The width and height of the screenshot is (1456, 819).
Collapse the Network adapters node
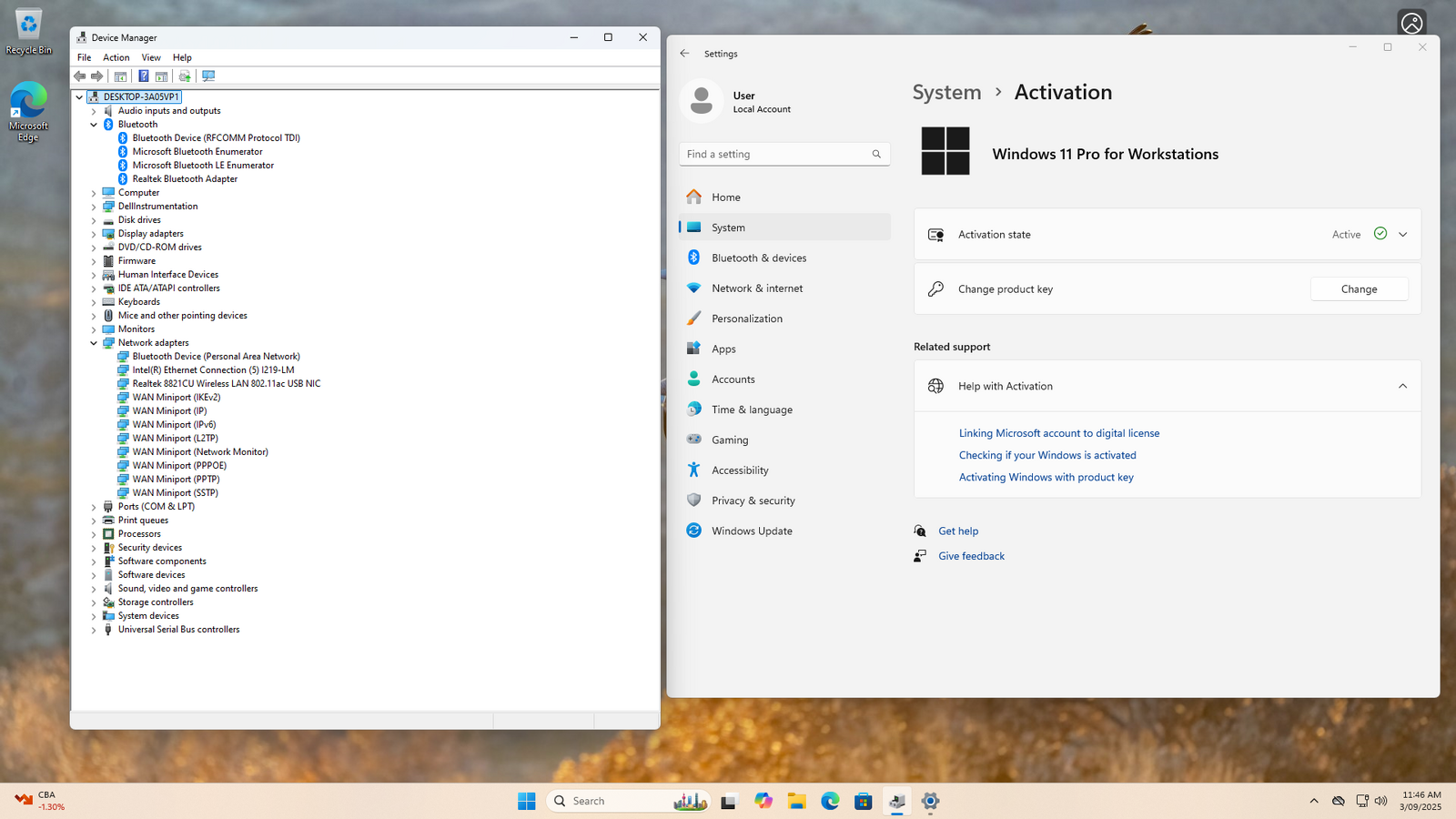tap(94, 343)
